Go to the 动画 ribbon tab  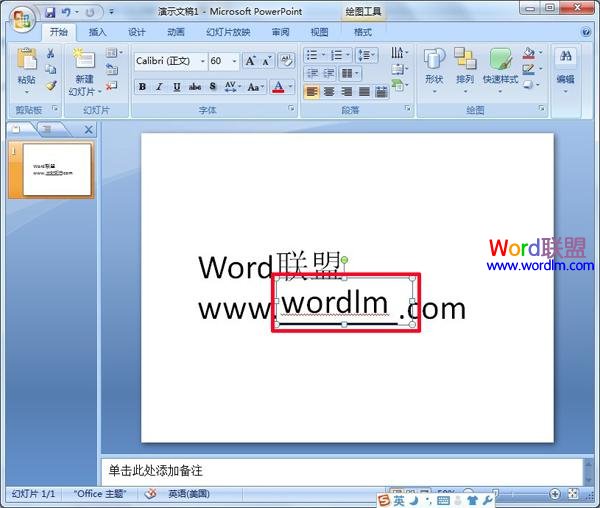(x=176, y=32)
